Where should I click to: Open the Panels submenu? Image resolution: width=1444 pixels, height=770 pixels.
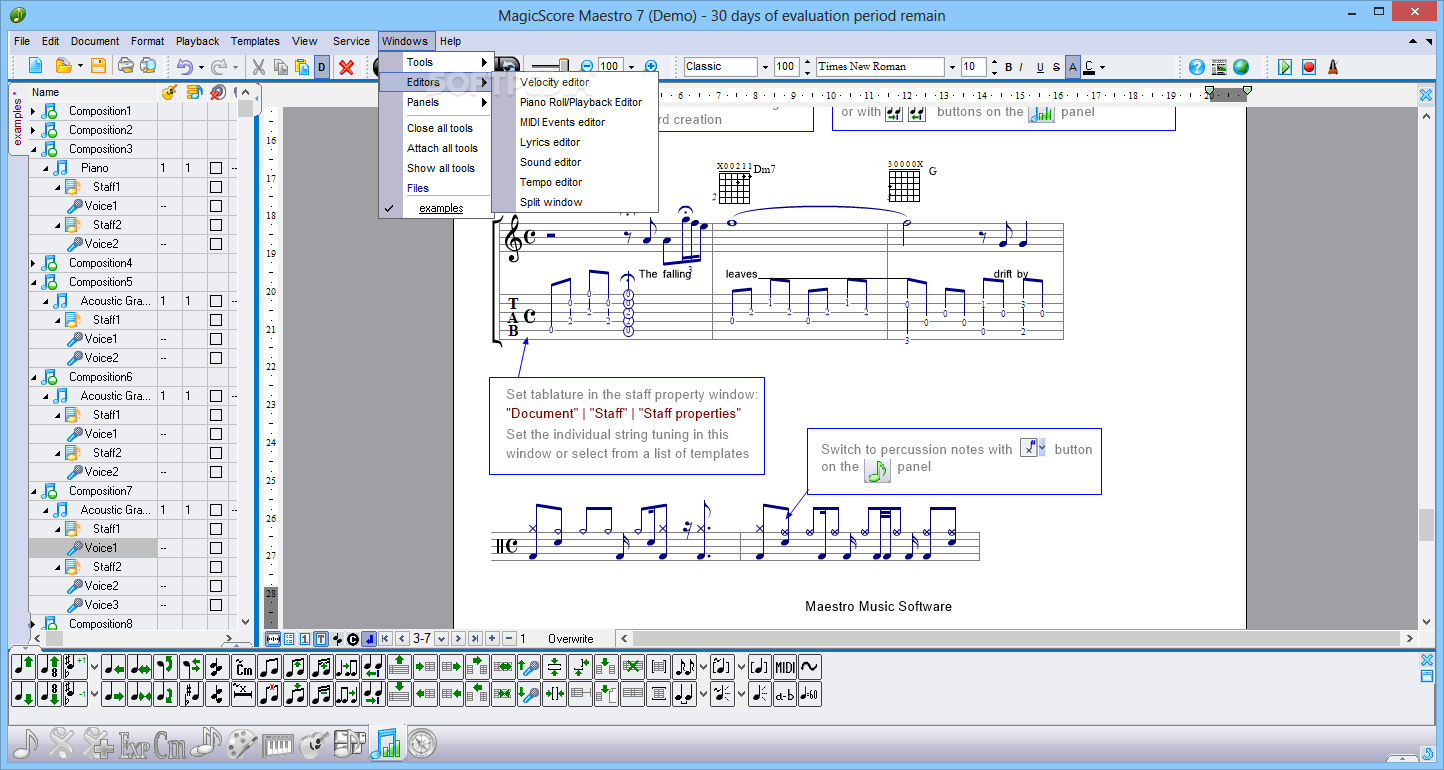[x=436, y=102]
